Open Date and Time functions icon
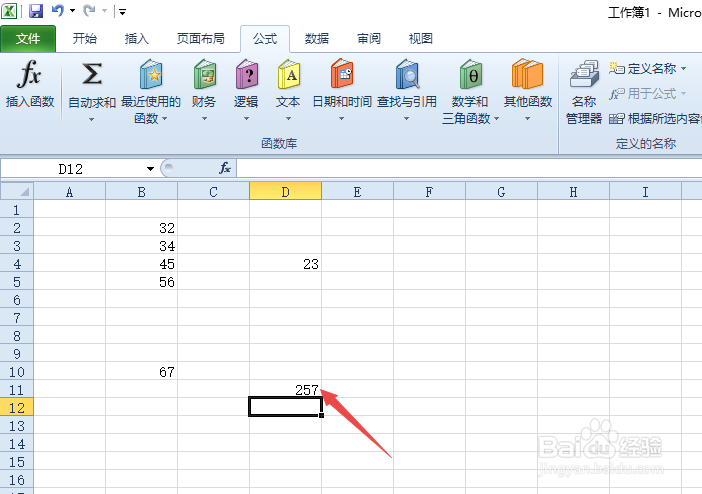The height and width of the screenshot is (494, 702). pyautogui.click(x=342, y=73)
